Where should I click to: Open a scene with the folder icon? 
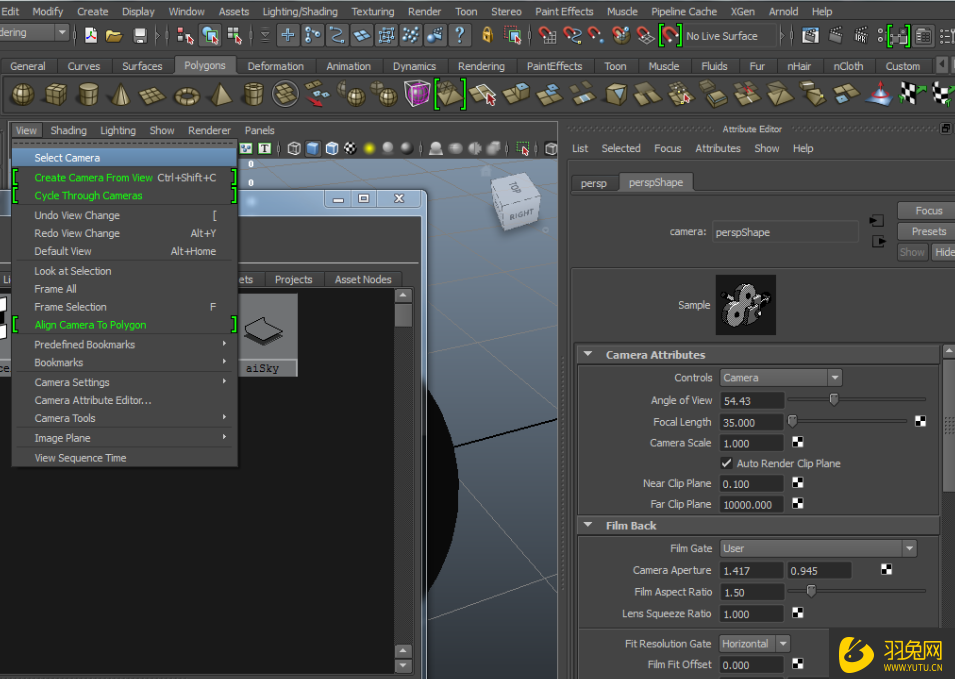coord(114,36)
